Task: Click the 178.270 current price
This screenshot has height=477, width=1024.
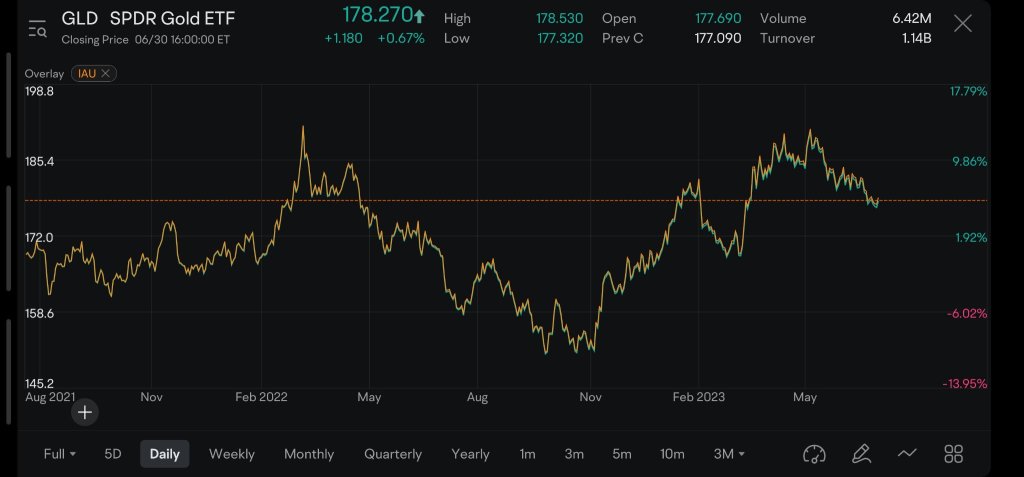Action: pyautogui.click(x=377, y=14)
